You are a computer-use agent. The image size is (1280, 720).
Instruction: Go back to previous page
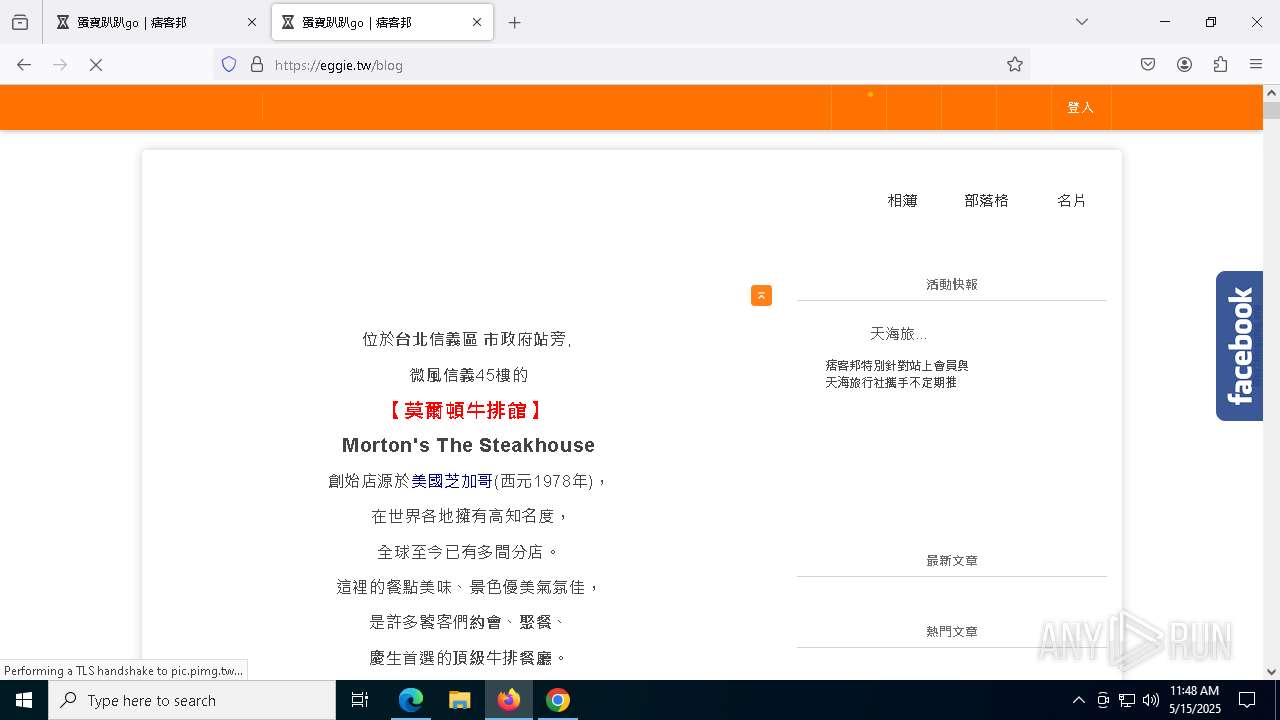[24, 64]
